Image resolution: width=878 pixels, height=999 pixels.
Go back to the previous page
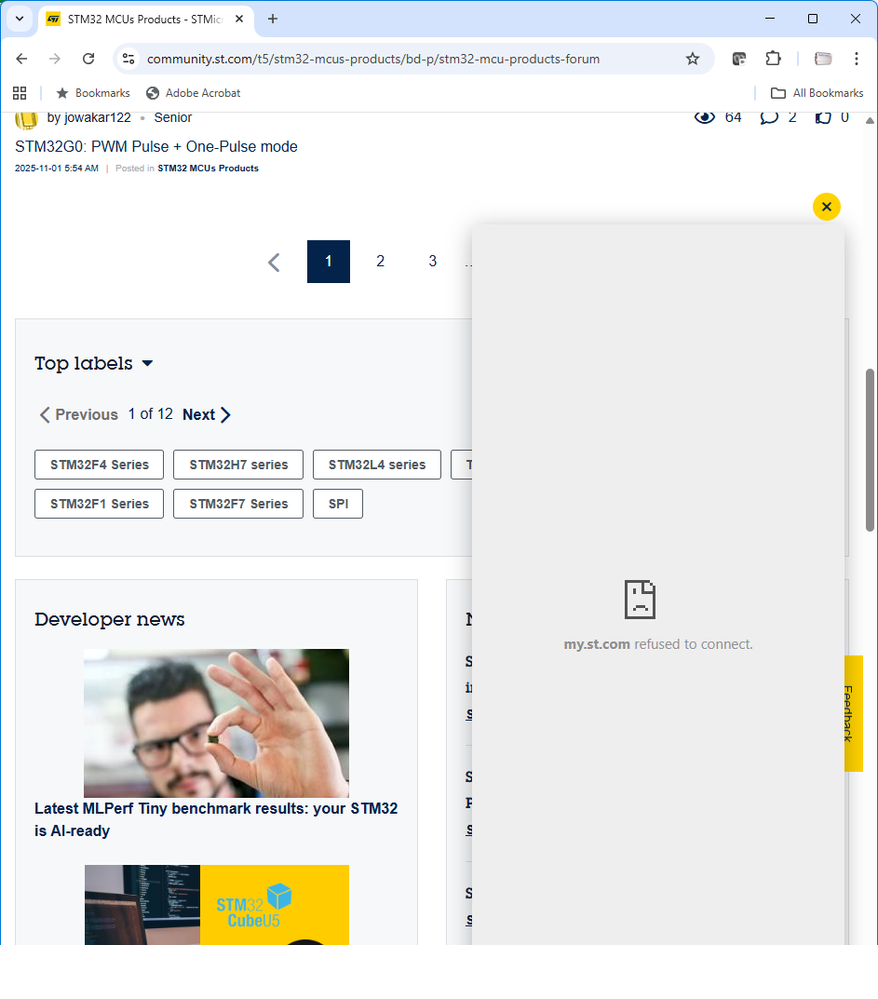coord(22,59)
